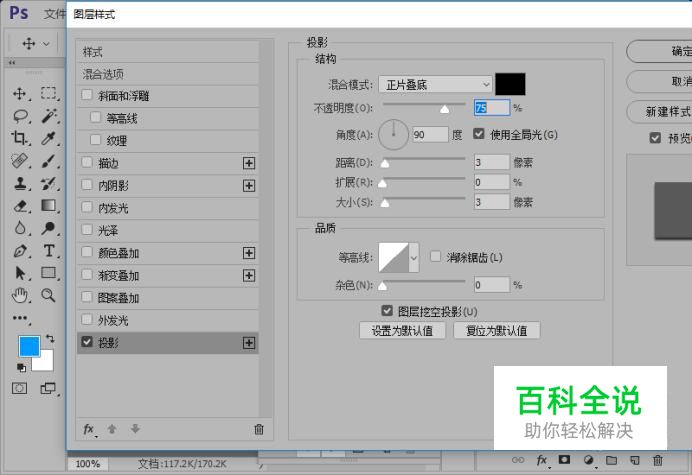Select the Hand tool
692x475 pixels.
(20, 295)
